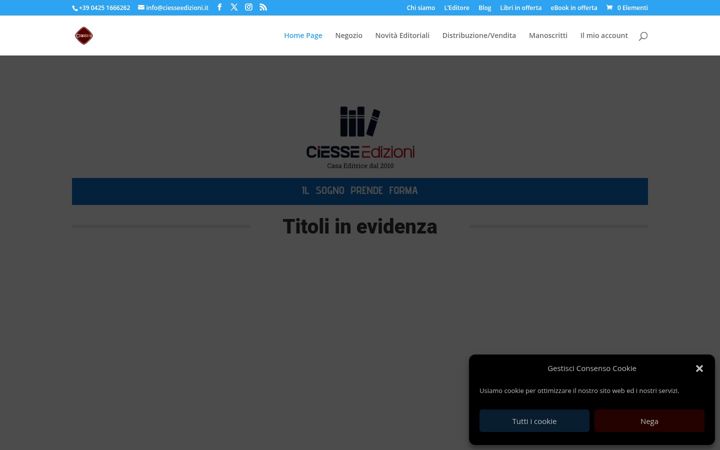Click the small red Ciesse logo in header
Image resolution: width=720 pixels, height=450 pixels.
click(84, 36)
